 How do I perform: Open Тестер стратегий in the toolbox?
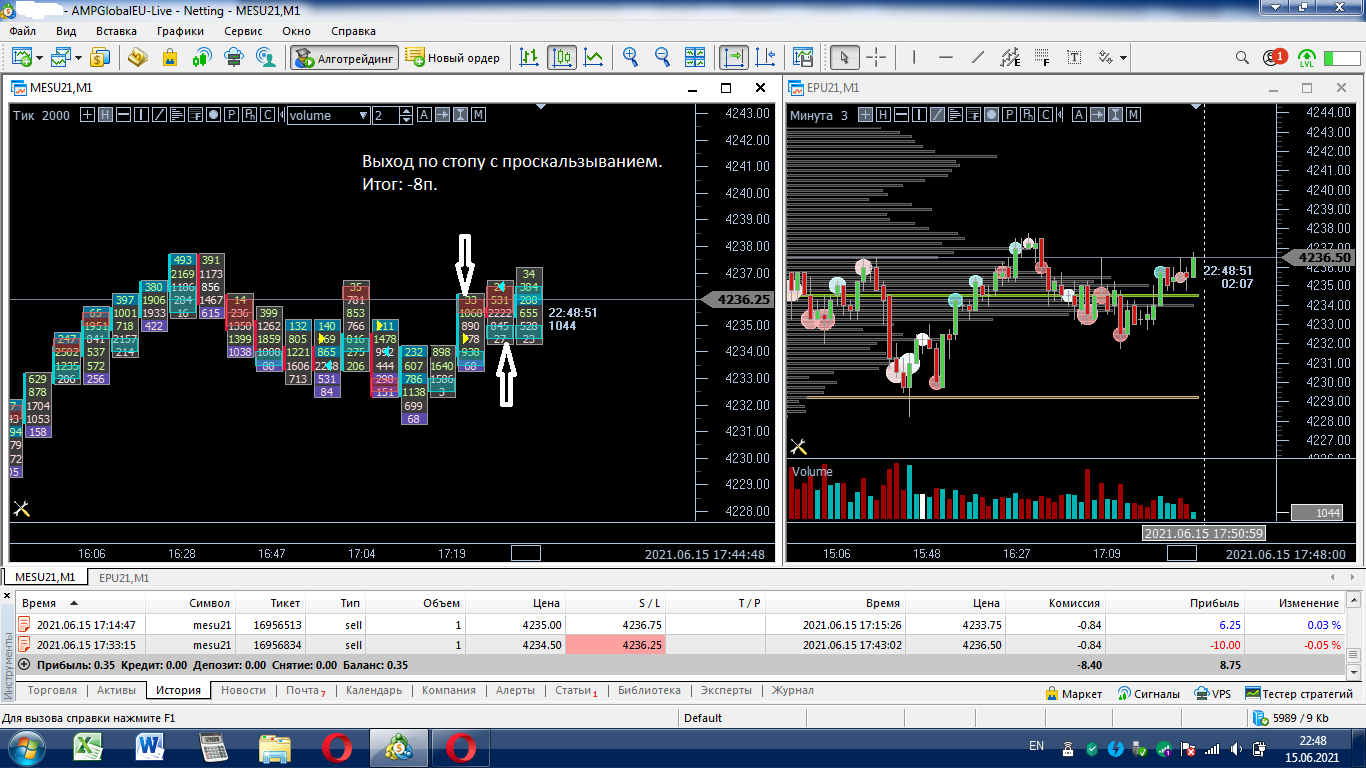point(1299,693)
